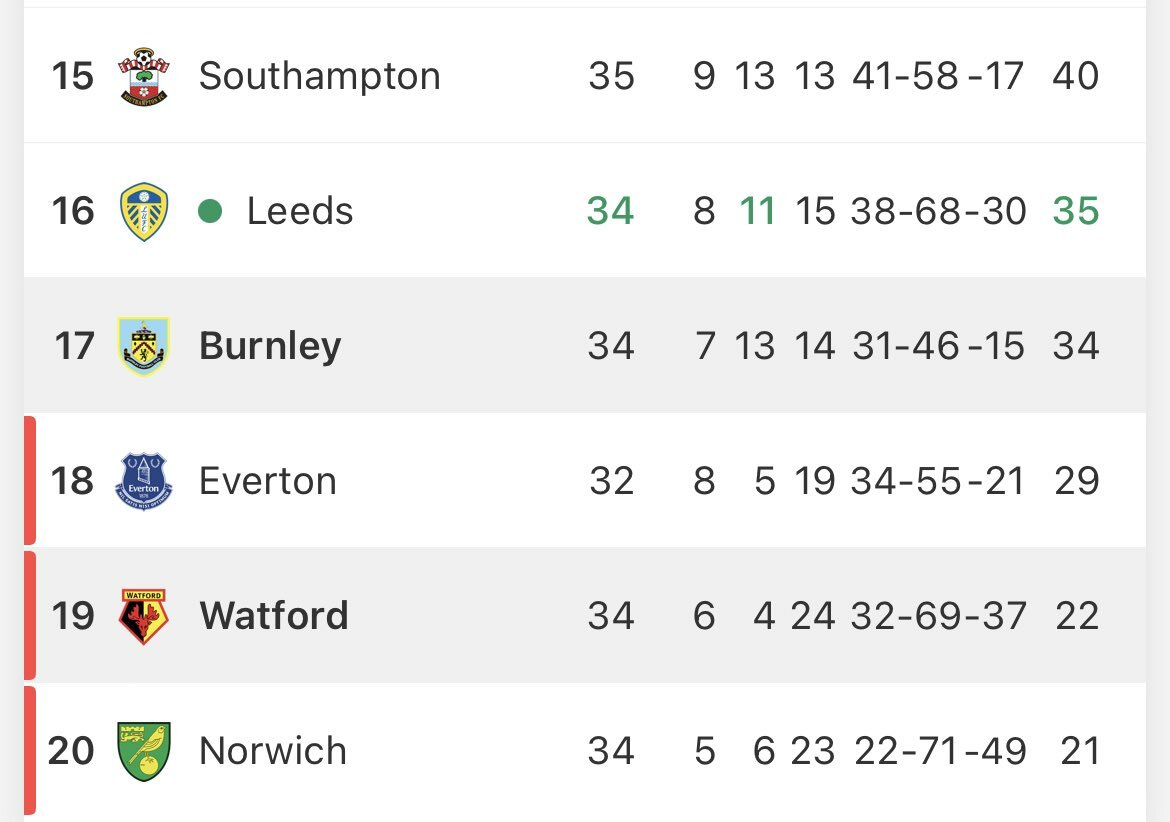Click the Southampton club crest

(x=143, y=76)
